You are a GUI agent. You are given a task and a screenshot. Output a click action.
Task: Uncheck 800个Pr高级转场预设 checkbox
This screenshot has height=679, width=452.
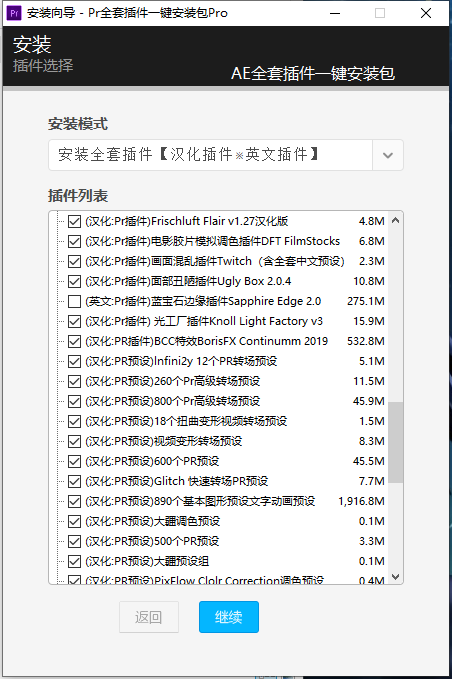(x=74, y=401)
